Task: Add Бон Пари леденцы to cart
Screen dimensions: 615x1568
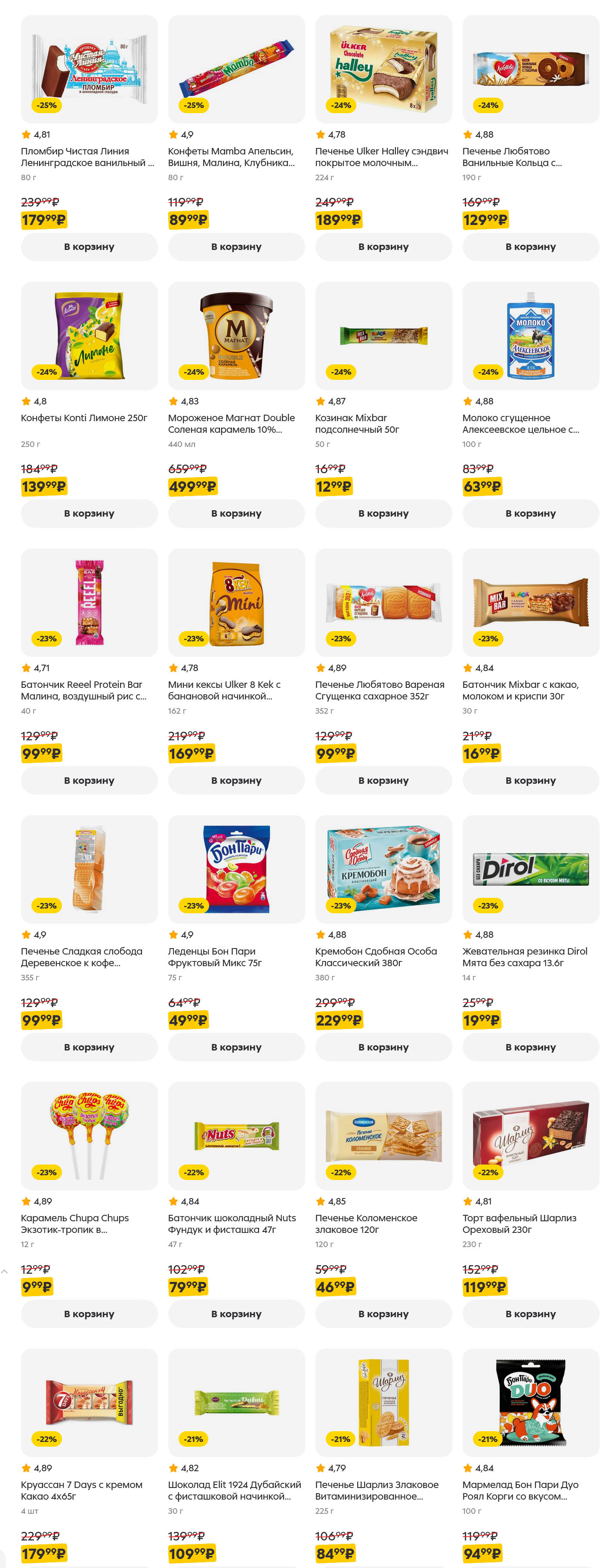Action: [236, 1047]
